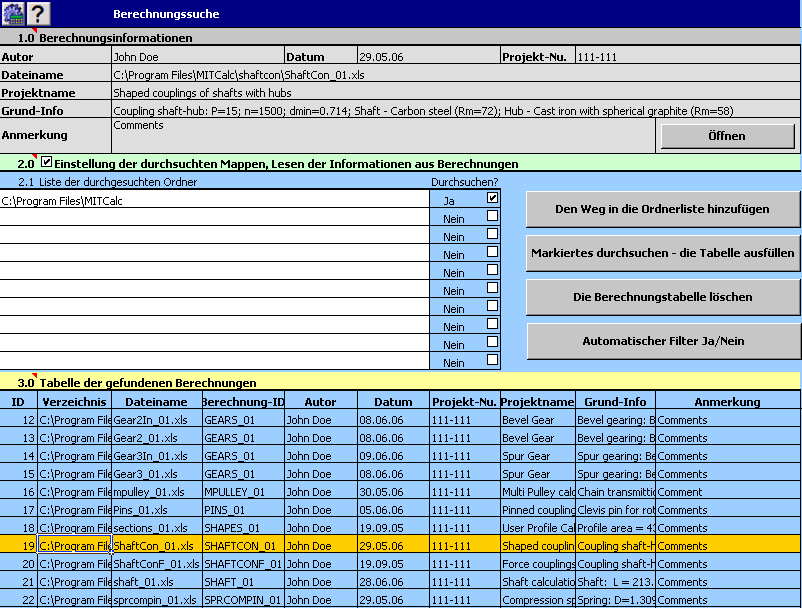802x608 pixels.
Task: Open help via the question mark icon
Action: point(38,13)
